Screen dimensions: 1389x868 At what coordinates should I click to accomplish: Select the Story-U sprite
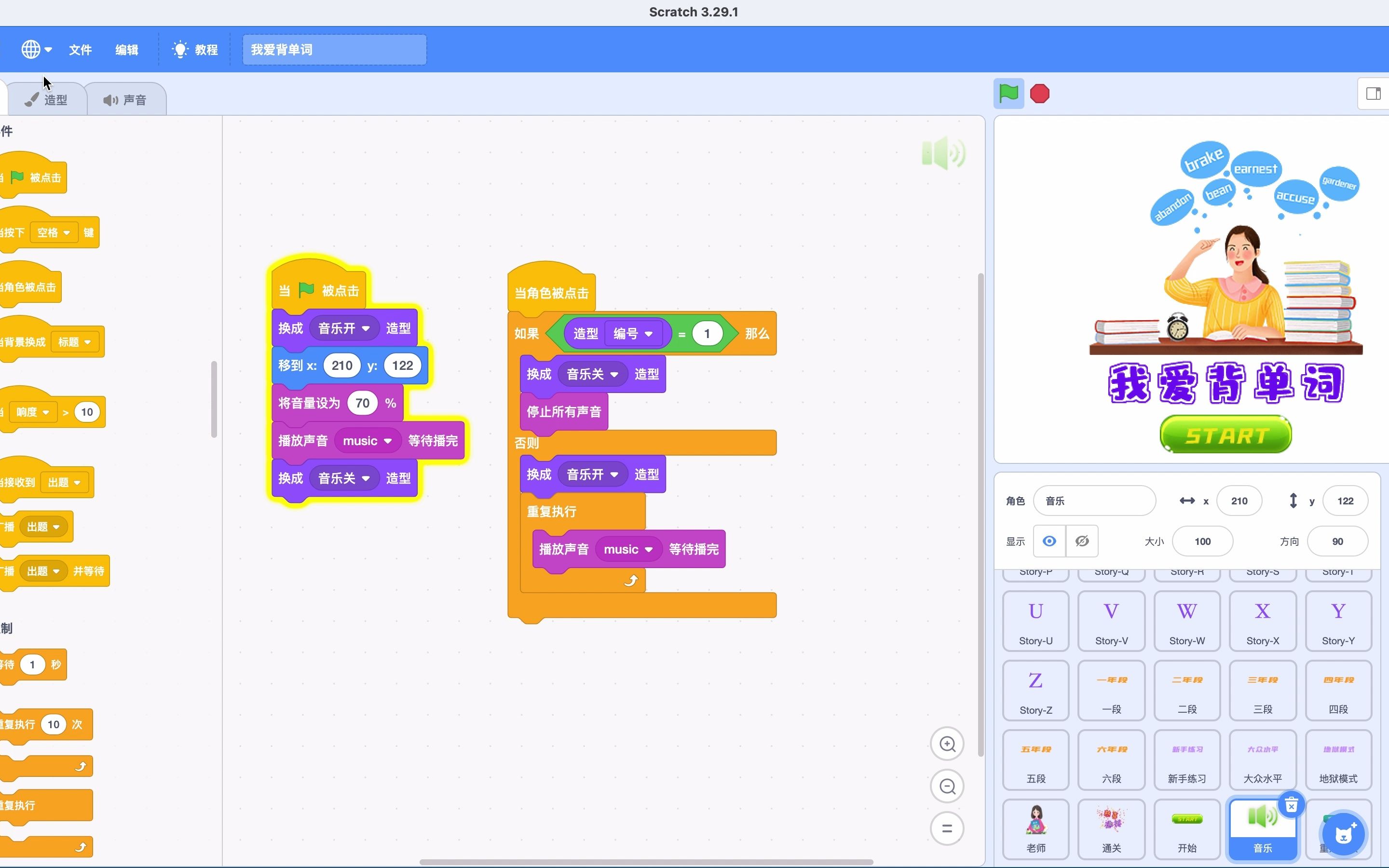point(1035,621)
